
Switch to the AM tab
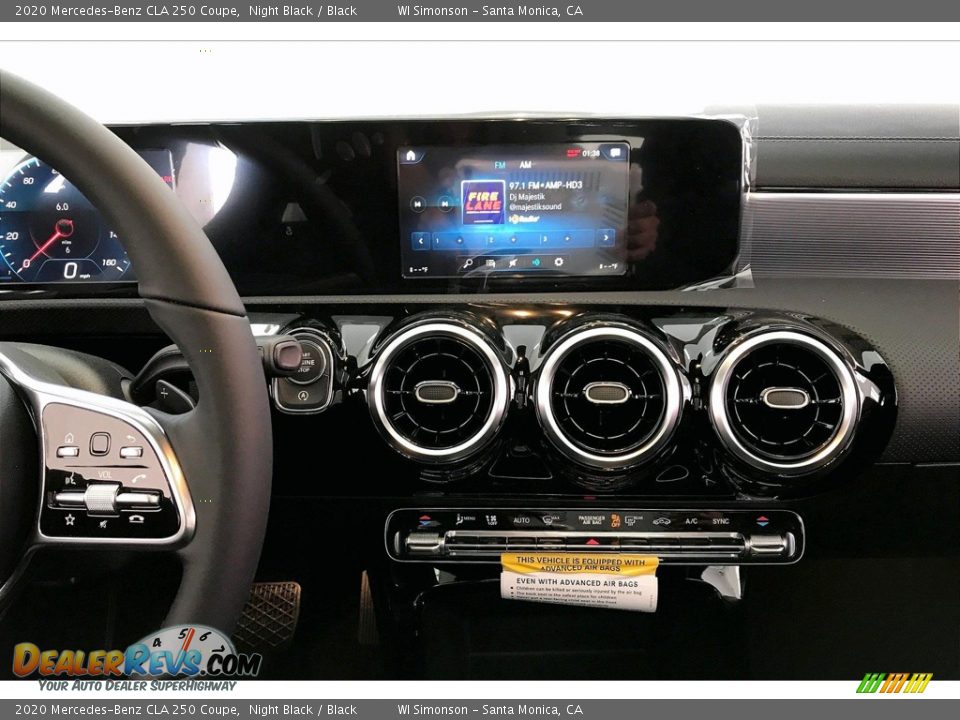524,165
